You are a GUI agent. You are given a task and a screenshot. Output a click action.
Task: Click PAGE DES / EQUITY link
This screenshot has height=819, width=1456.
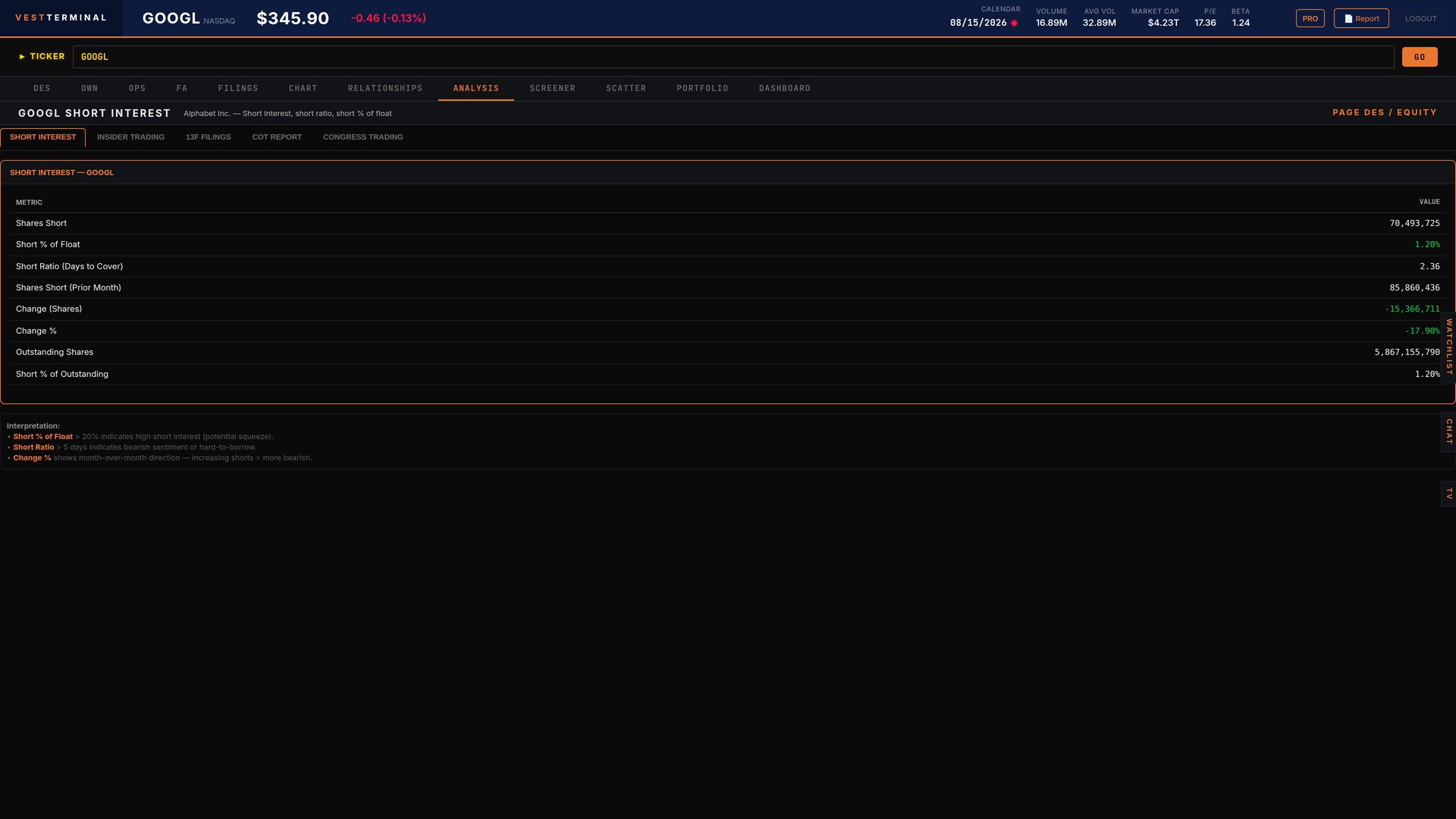coord(1385,112)
